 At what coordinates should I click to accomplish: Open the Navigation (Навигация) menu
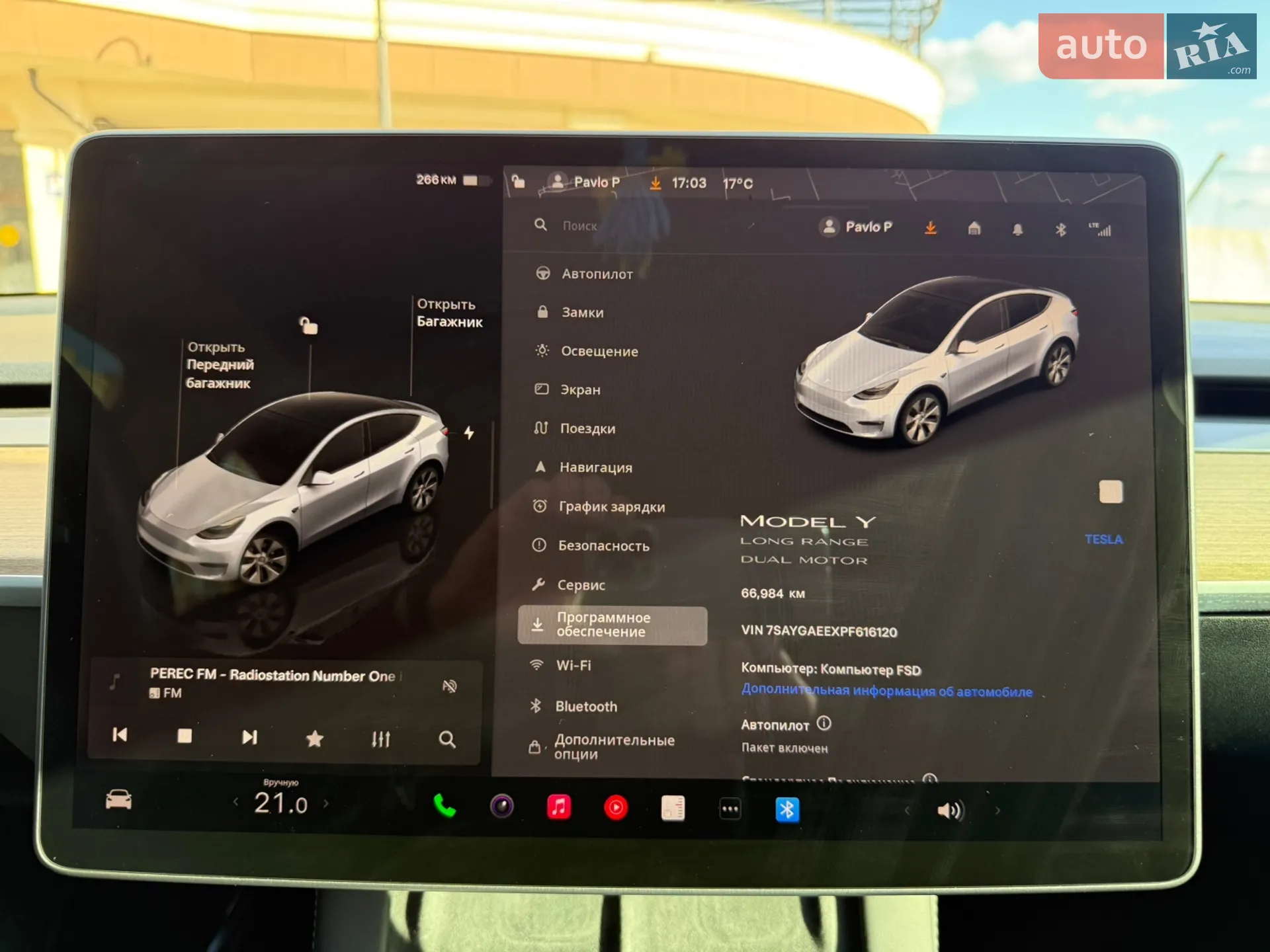[x=582, y=467]
